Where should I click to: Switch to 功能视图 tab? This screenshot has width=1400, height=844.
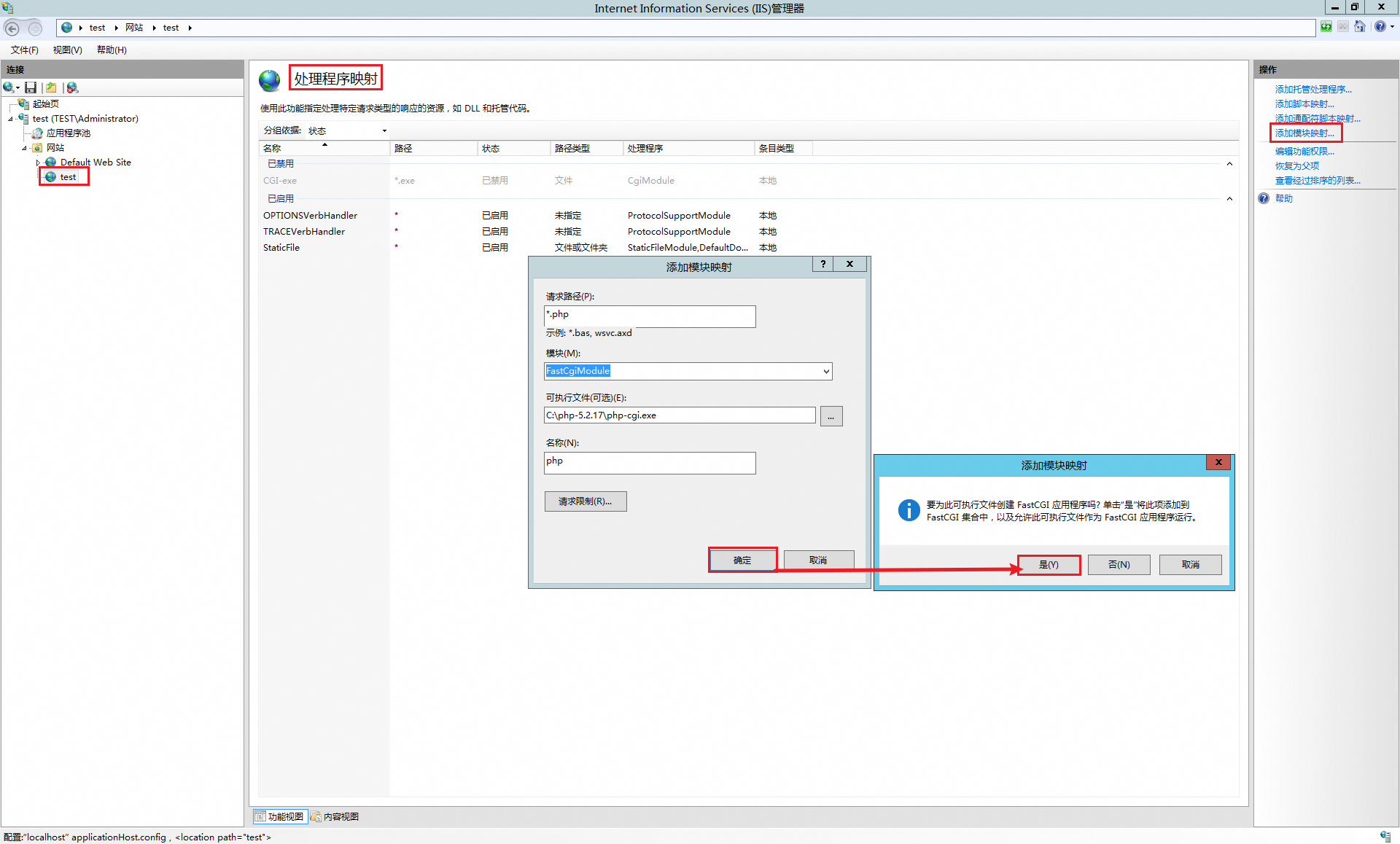(280, 817)
